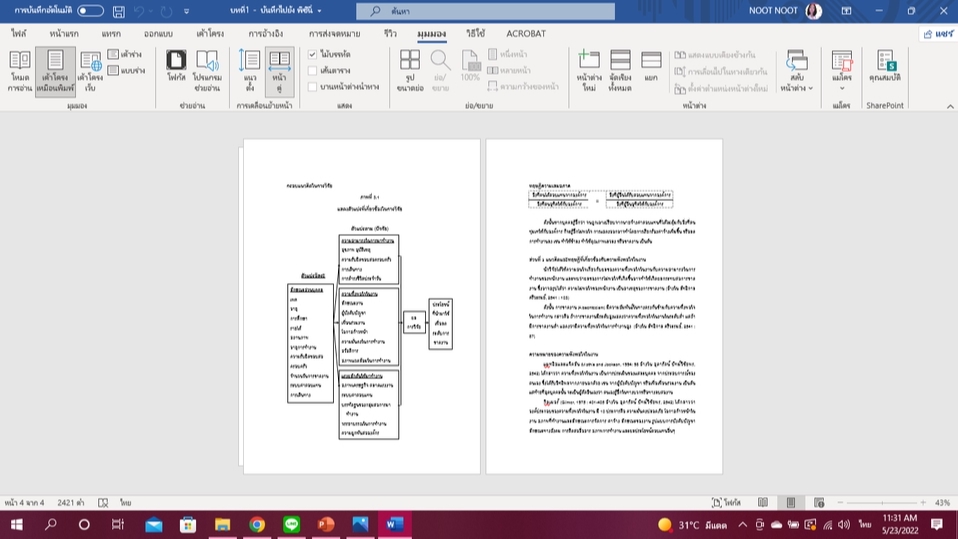The width and height of the screenshot is (958, 539).
Task: Open the File tab
Action: (x=18, y=34)
